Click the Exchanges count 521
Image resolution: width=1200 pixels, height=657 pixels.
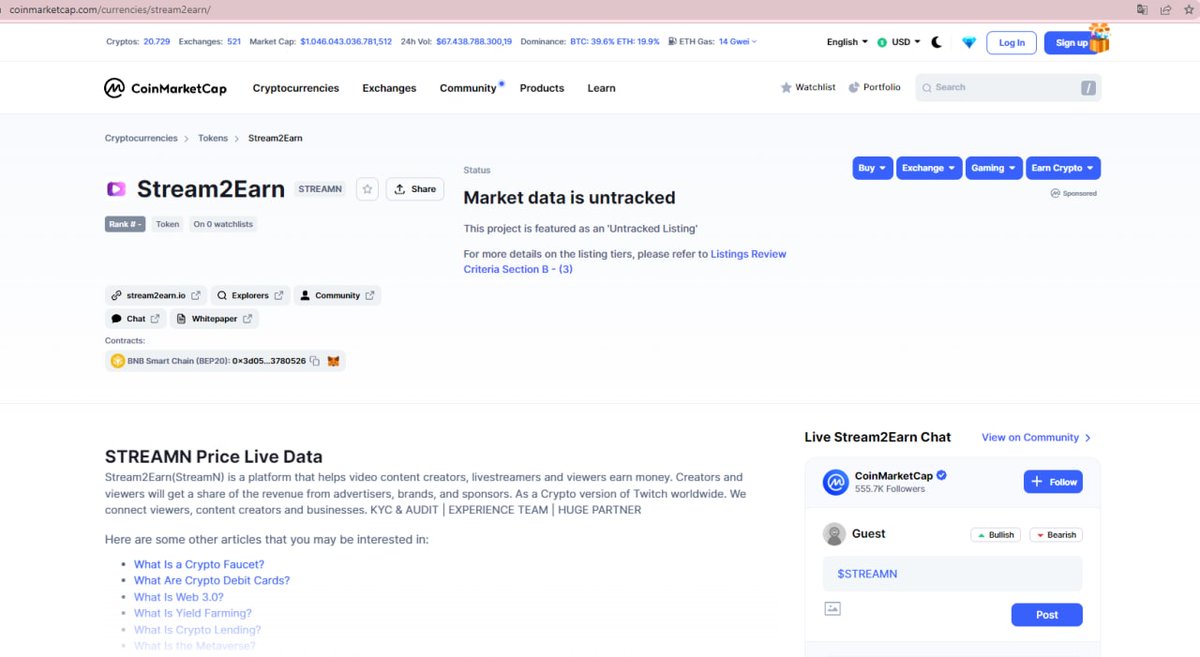click(x=234, y=42)
